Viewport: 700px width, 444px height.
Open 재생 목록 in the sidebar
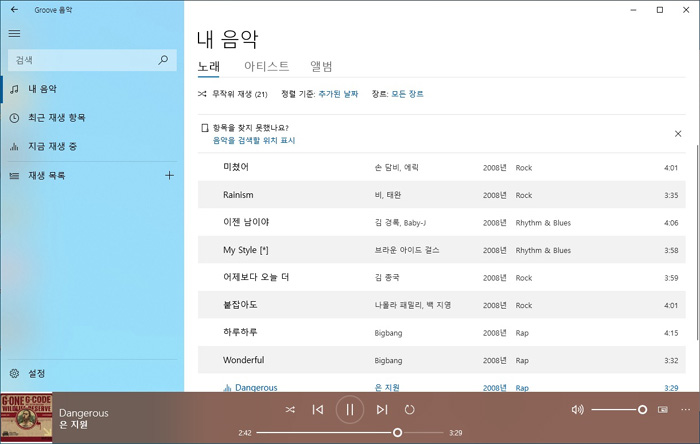pyautogui.click(x=80, y=175)
